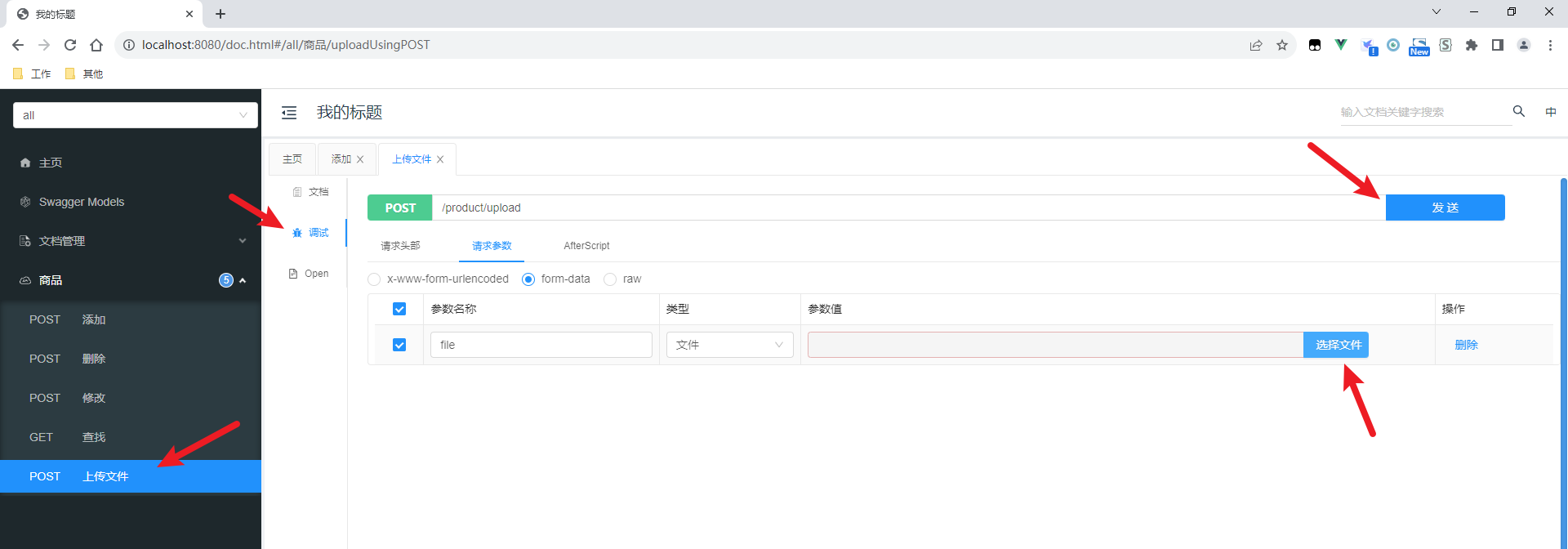Share this page via share icon
The image size is (1568, 549).
[x=1256, y=45]
